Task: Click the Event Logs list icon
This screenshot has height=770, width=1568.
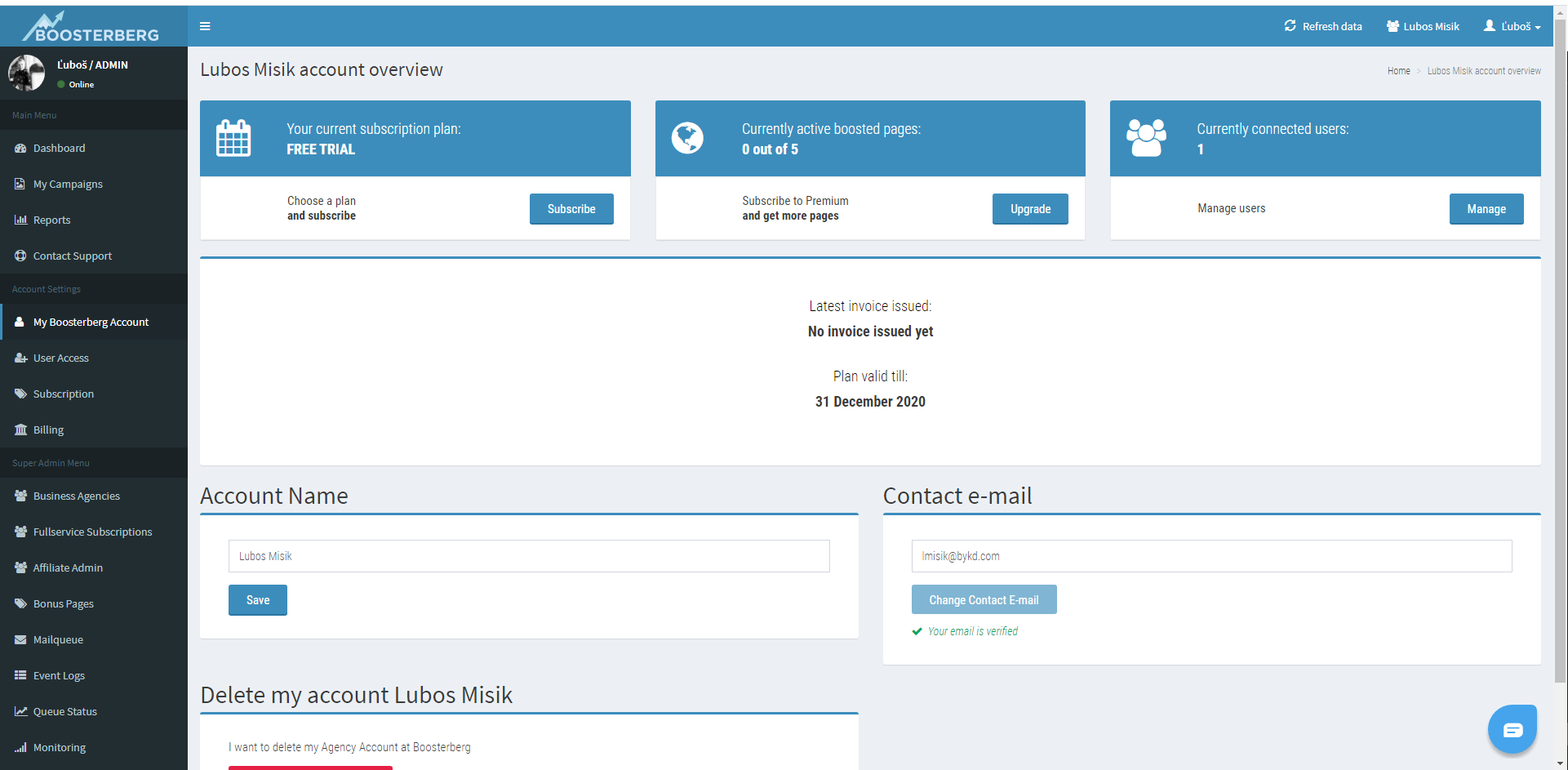Action: [x=20, y=675]
